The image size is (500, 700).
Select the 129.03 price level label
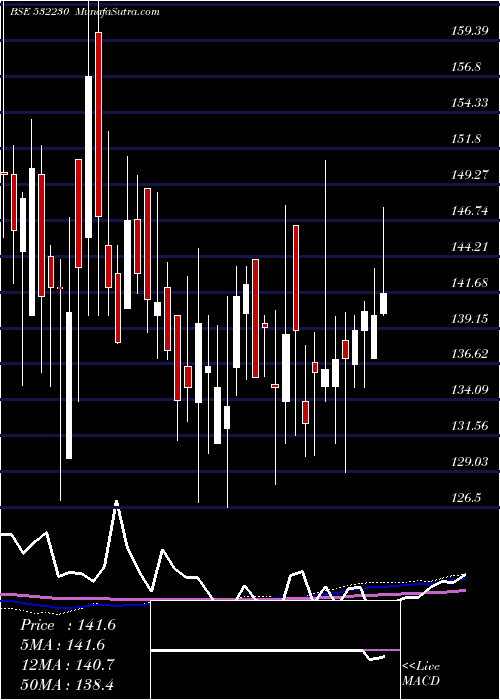[x=469, y=461]
